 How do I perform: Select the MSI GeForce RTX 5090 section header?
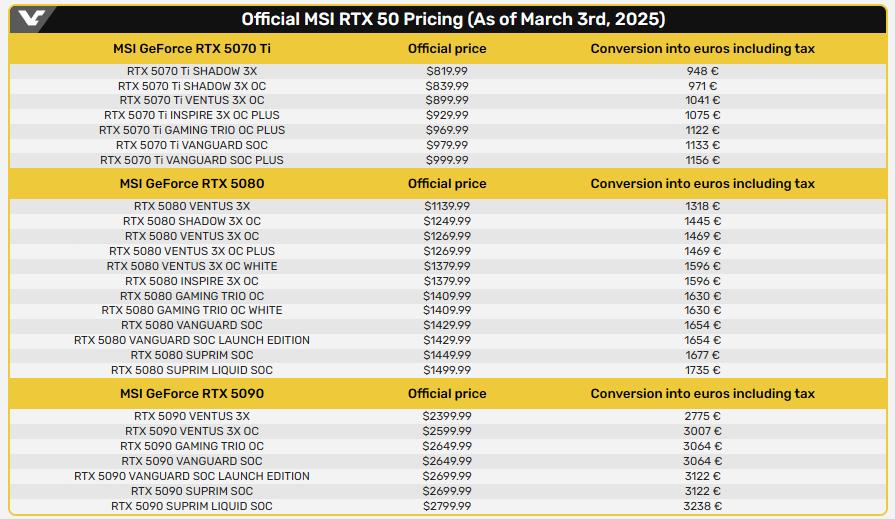point(192,394)
